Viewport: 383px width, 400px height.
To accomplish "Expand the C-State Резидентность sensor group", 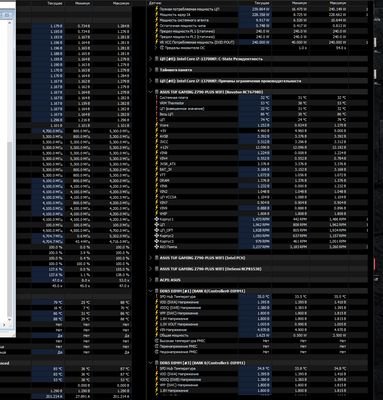I will tap(151, 59).
